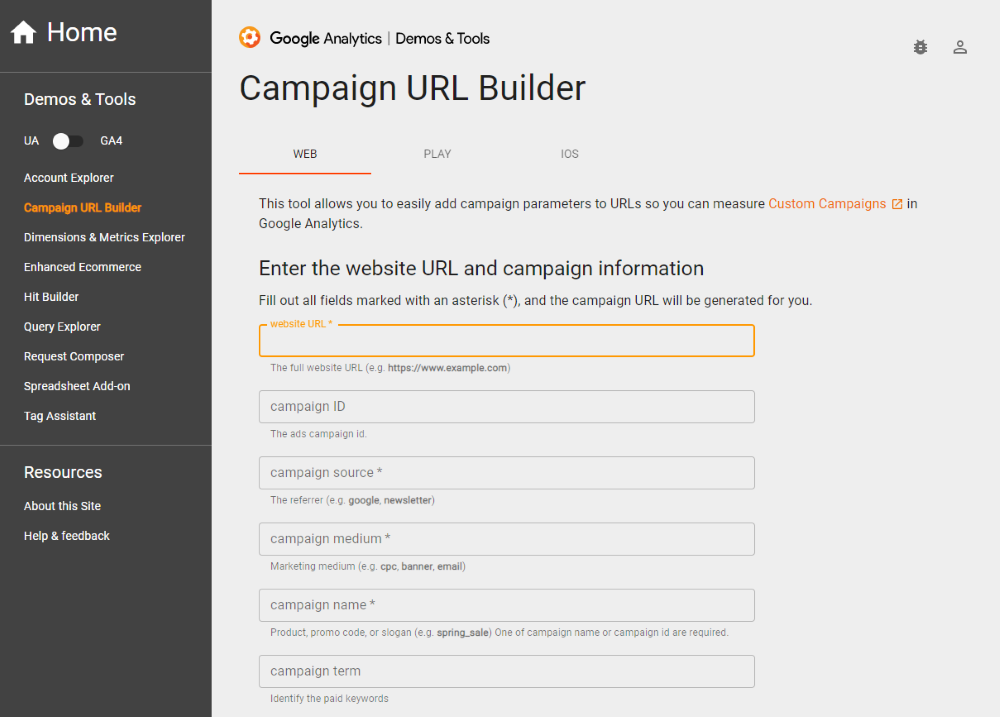Click the campaign source field
The height and width of the screenshot is (717, 1000).
[x=506, y=473]
